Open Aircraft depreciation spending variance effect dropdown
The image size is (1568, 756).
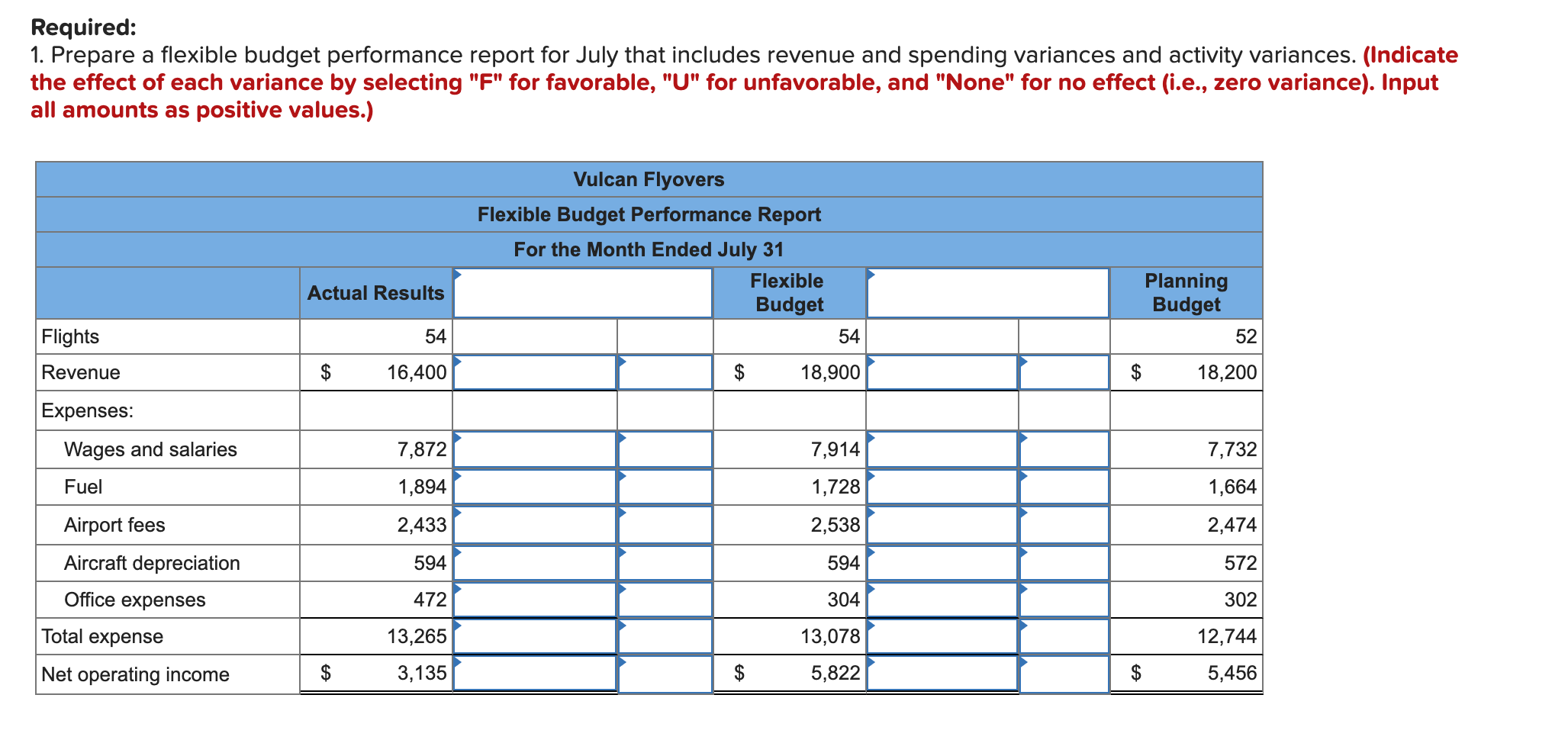665,563
